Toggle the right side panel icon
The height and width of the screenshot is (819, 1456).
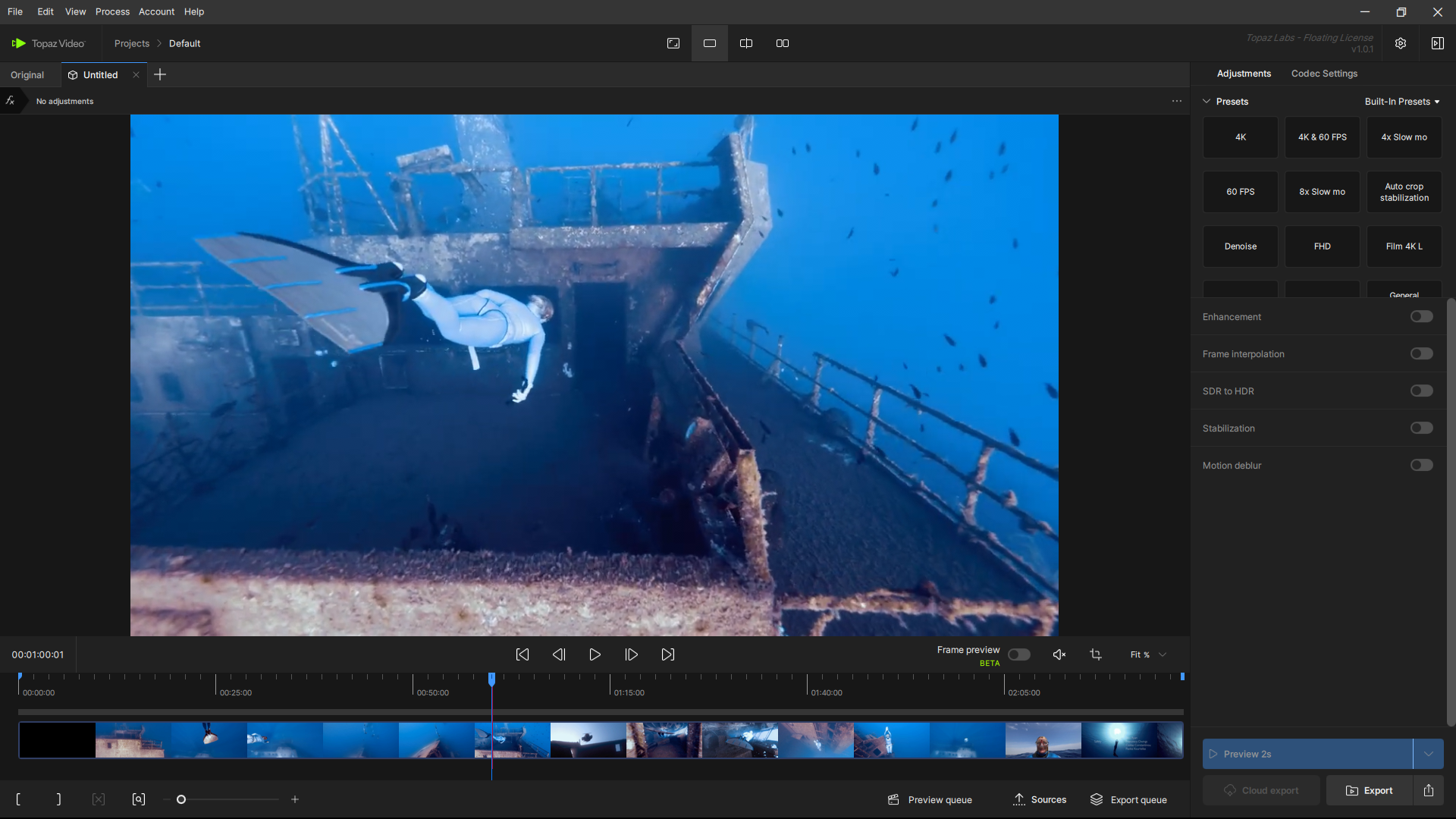tap(1437, 43)
